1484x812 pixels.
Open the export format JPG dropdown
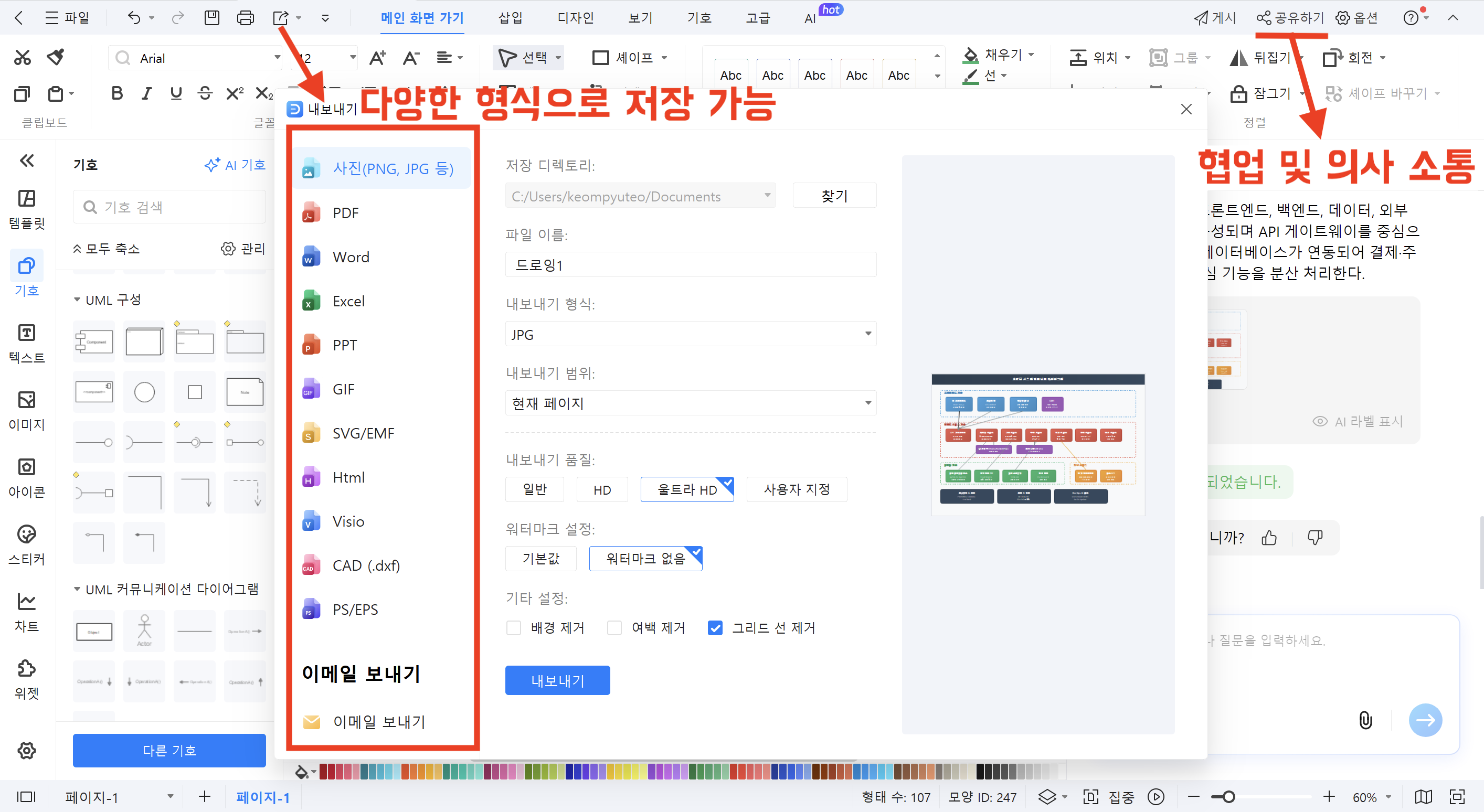point(690,334)
